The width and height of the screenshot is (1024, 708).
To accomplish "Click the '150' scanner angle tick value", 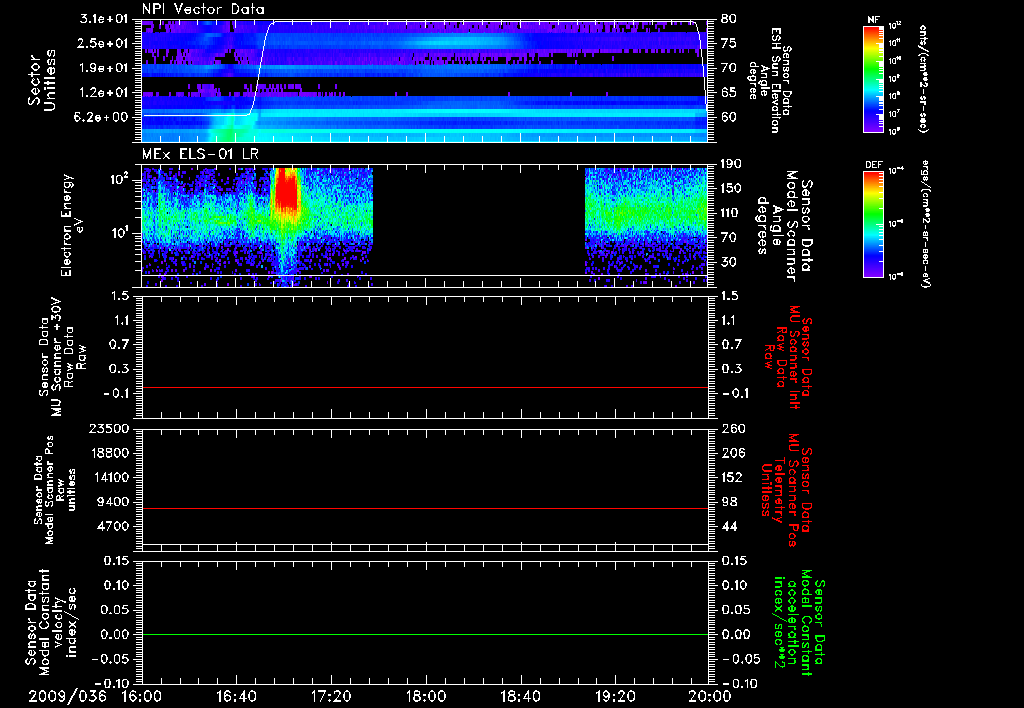I will (x=731, y=188).
